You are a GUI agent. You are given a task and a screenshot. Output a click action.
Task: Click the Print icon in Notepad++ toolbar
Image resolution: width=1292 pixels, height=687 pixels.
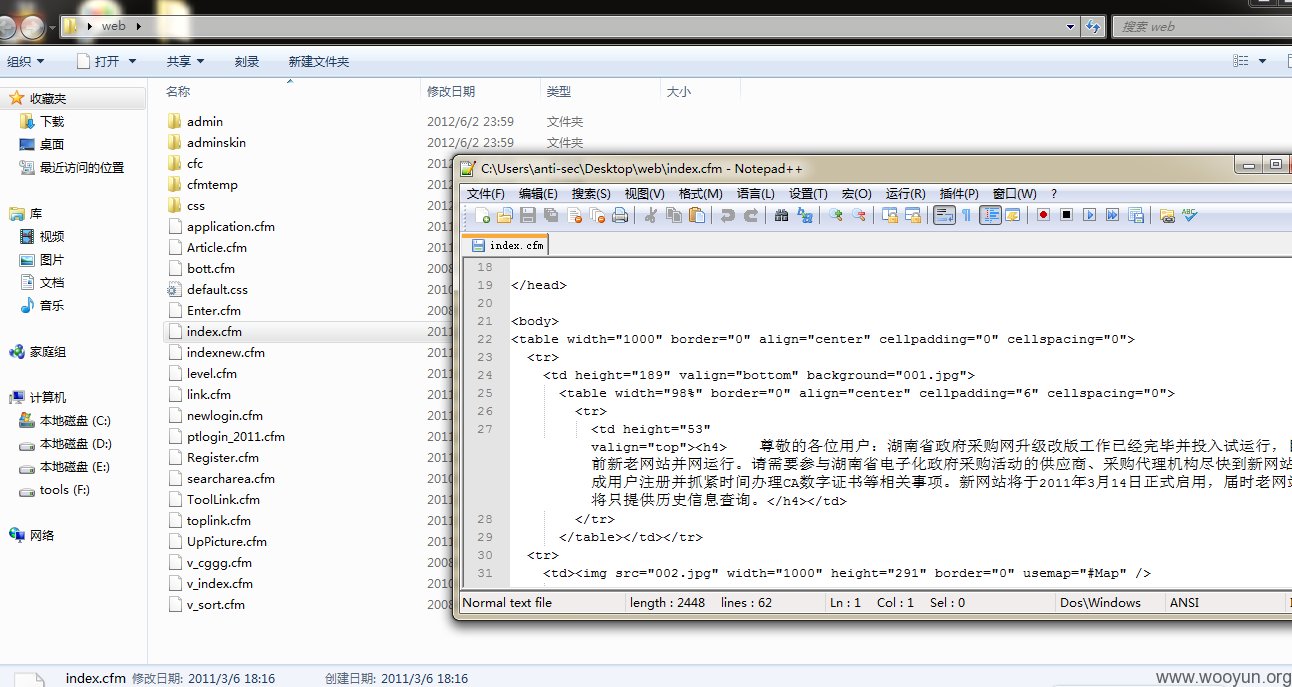[x=620, y=215]
